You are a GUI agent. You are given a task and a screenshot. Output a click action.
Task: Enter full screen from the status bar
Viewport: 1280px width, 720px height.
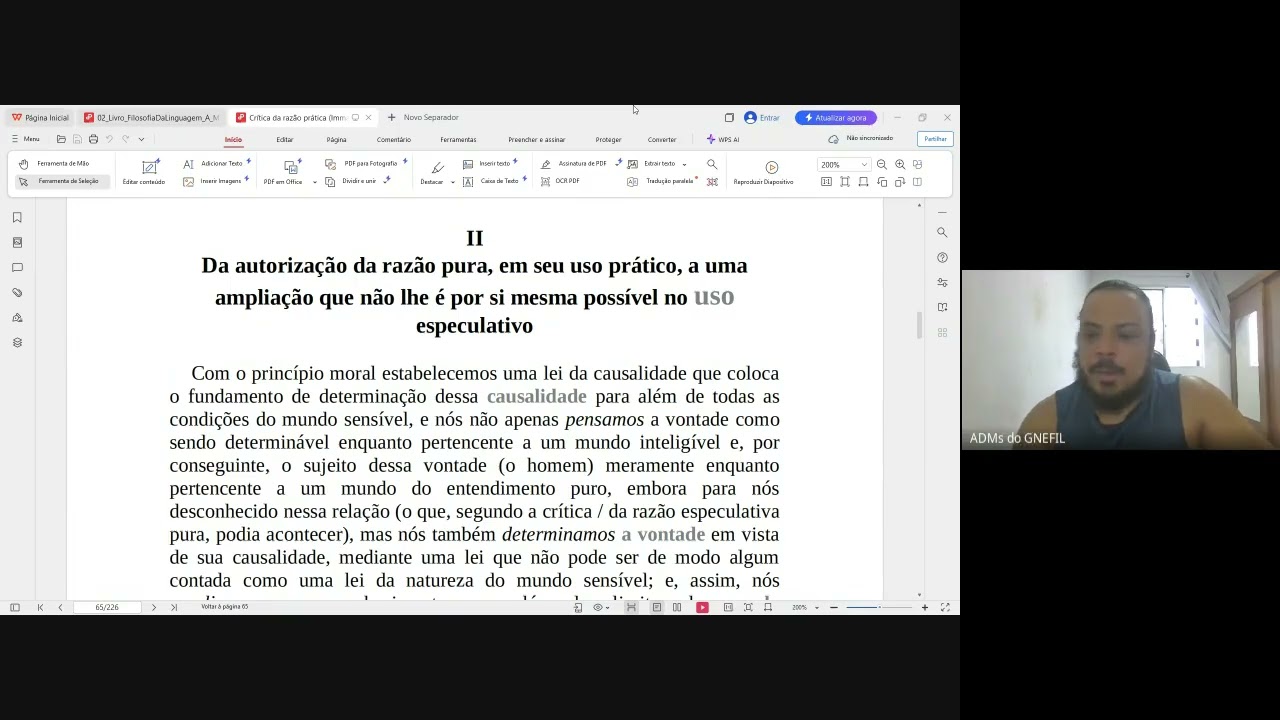(x=945, y=607)
